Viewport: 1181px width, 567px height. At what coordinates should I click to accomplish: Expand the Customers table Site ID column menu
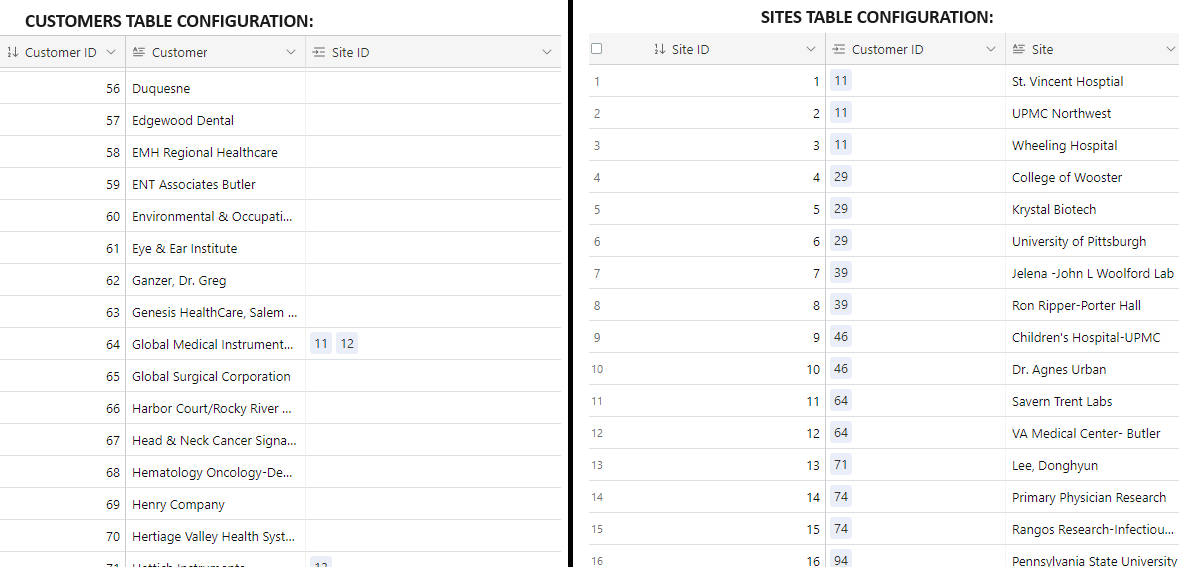click(547, 52)
